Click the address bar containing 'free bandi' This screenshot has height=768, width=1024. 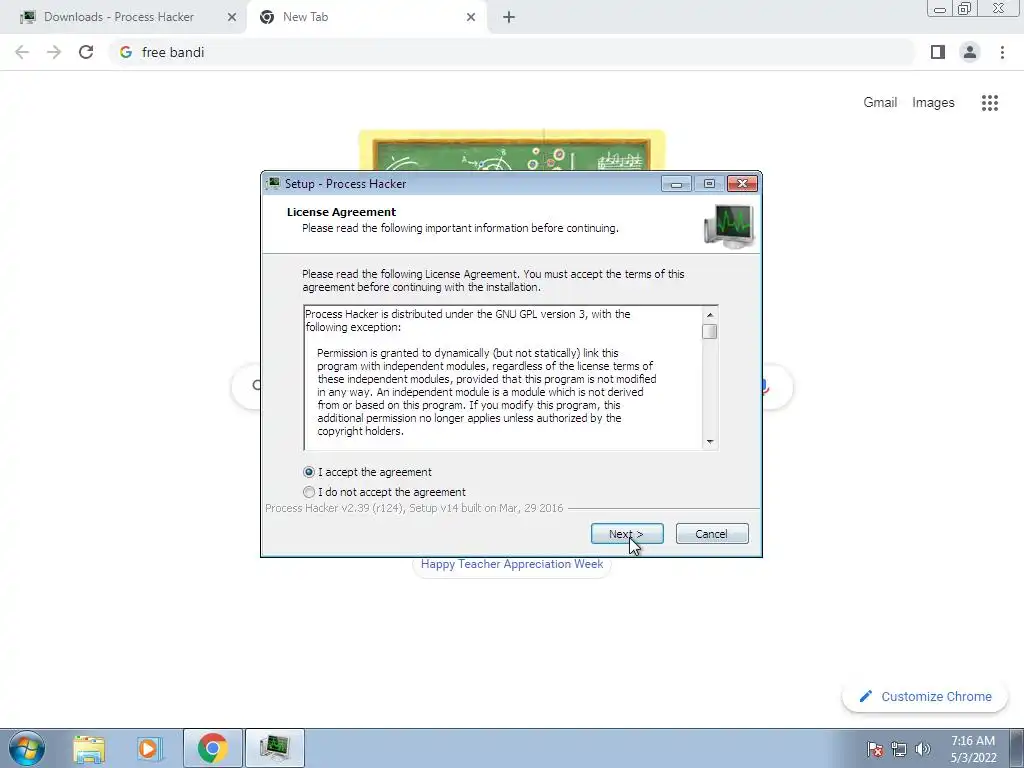tap(511, 52)
